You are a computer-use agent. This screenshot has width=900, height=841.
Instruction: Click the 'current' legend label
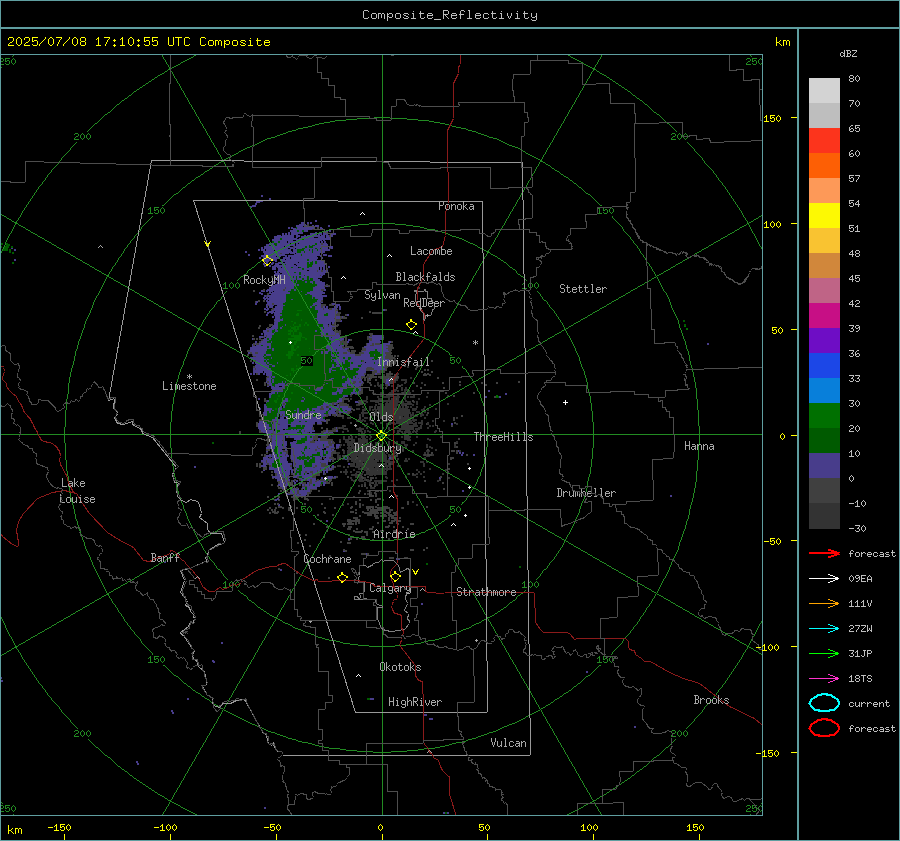tap(869, 703)
